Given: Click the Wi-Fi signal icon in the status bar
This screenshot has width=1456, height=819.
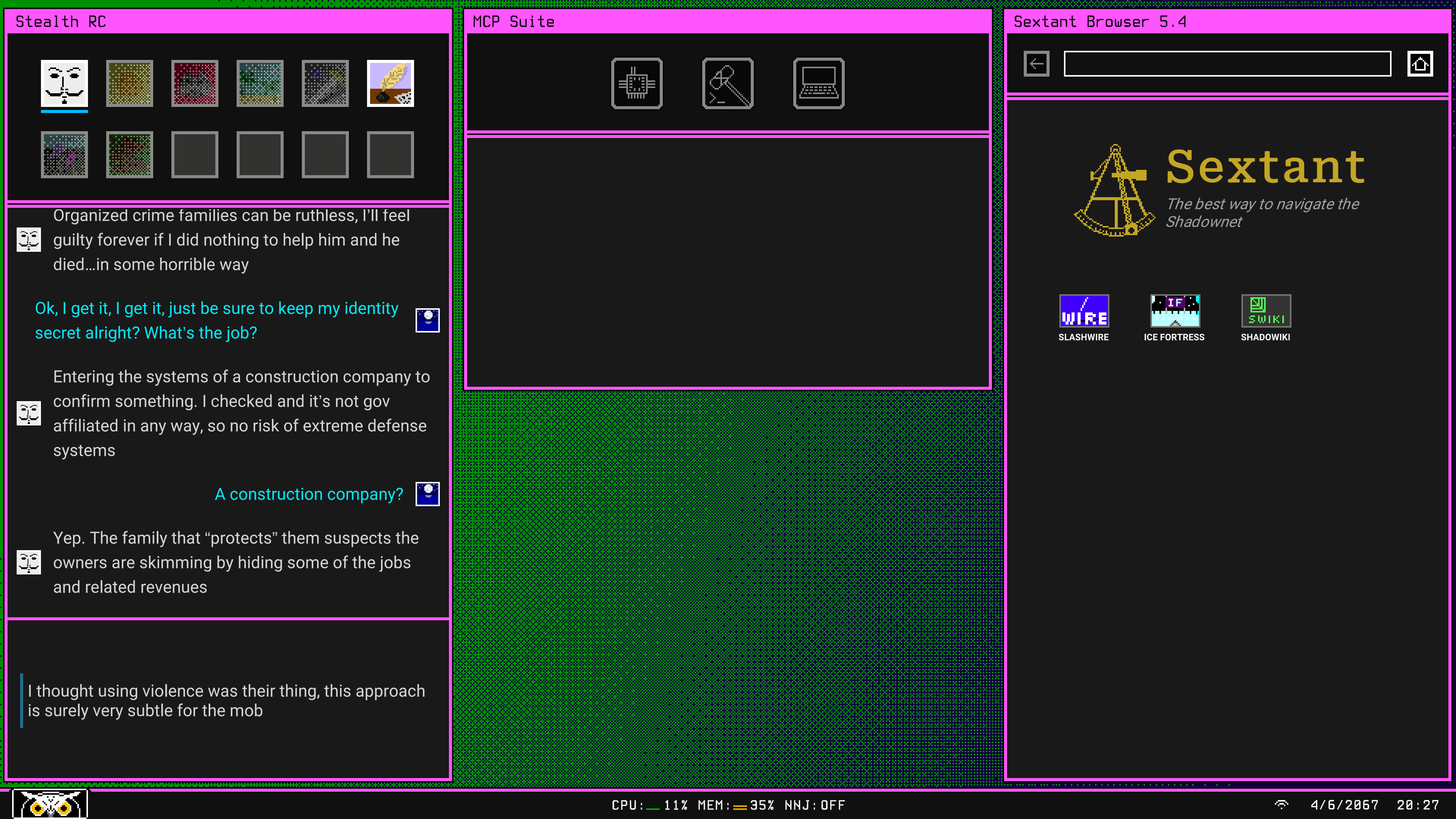Looking at the screenshot, I should click(1282, 805).
